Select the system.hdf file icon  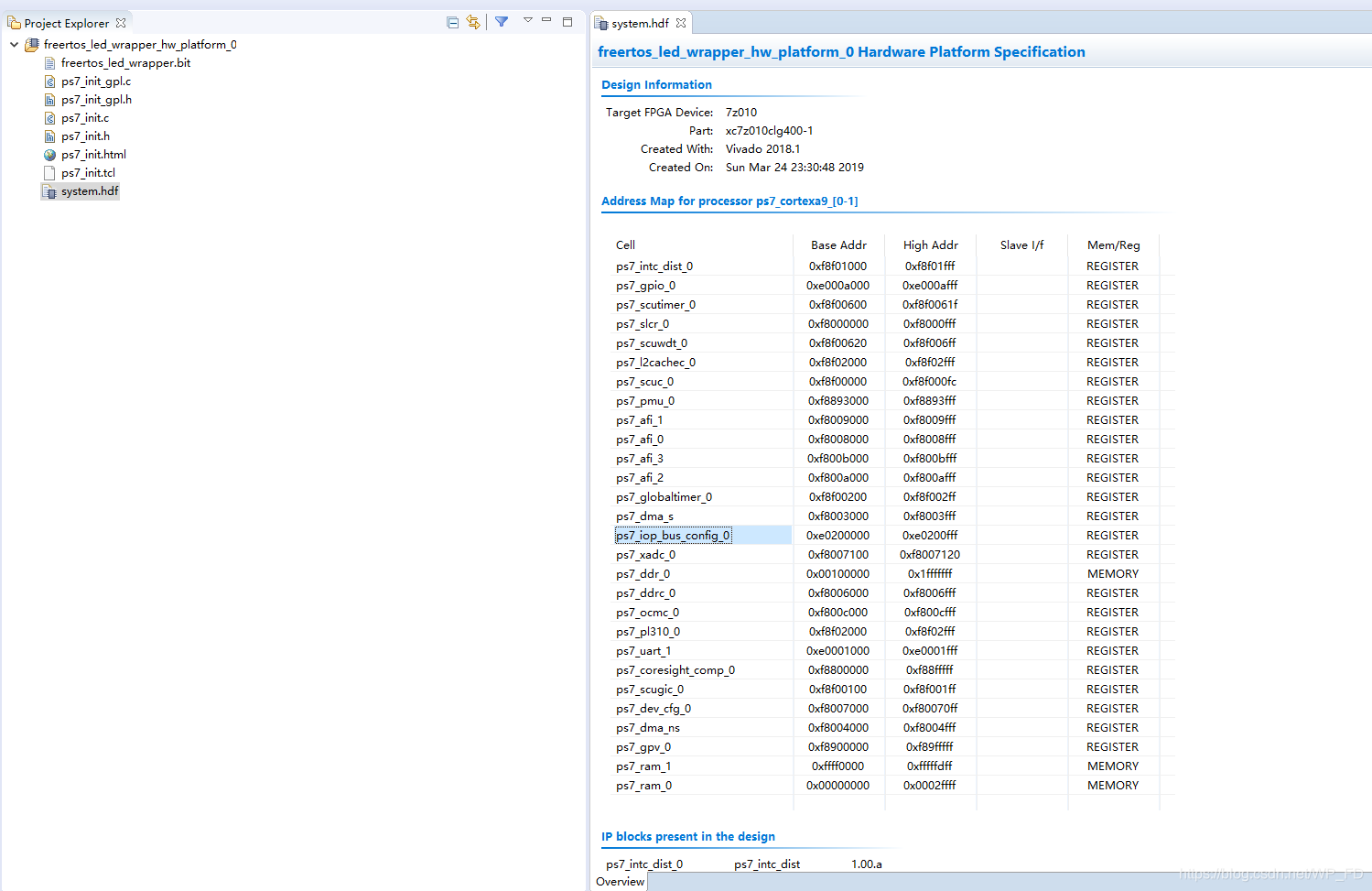tap(50, 190)
